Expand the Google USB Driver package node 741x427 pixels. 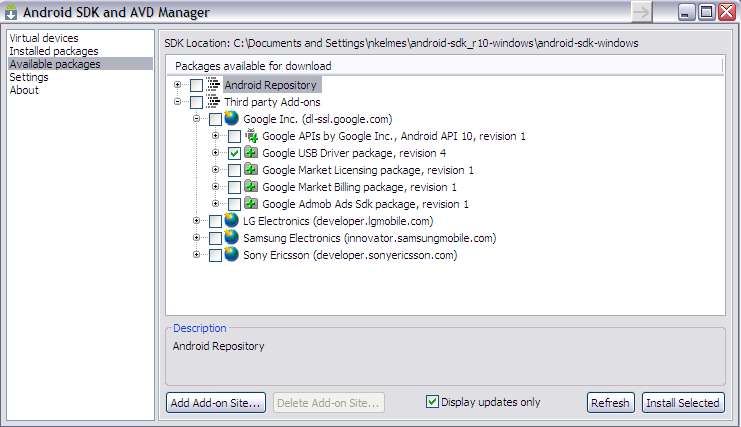(215, 153)
